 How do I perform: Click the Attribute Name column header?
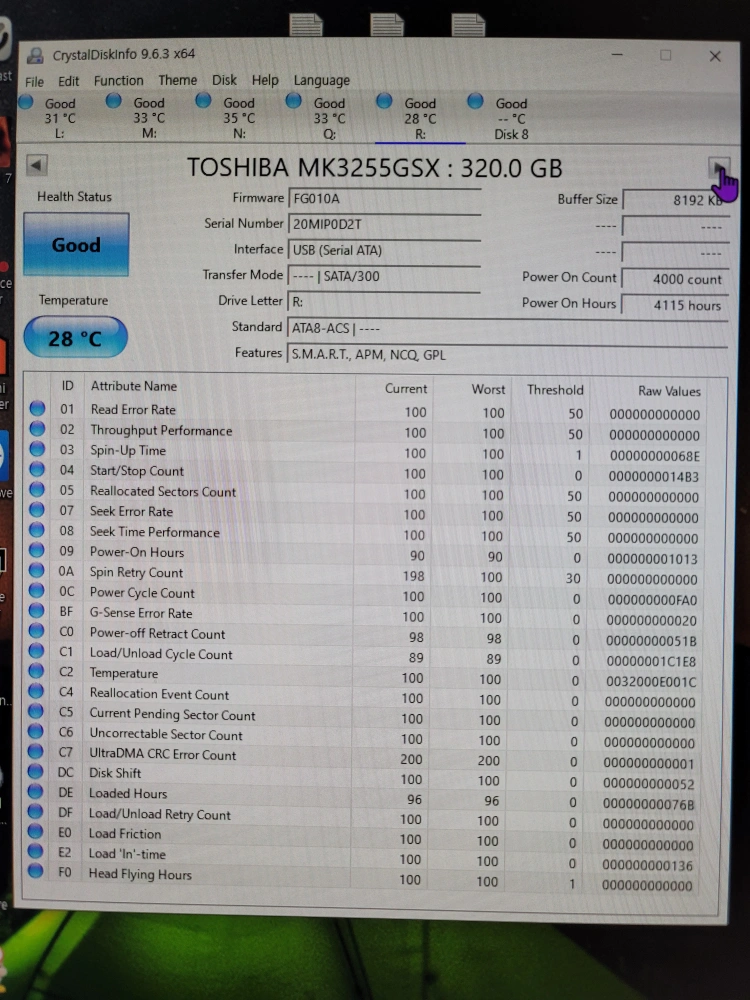click(134, 386)
